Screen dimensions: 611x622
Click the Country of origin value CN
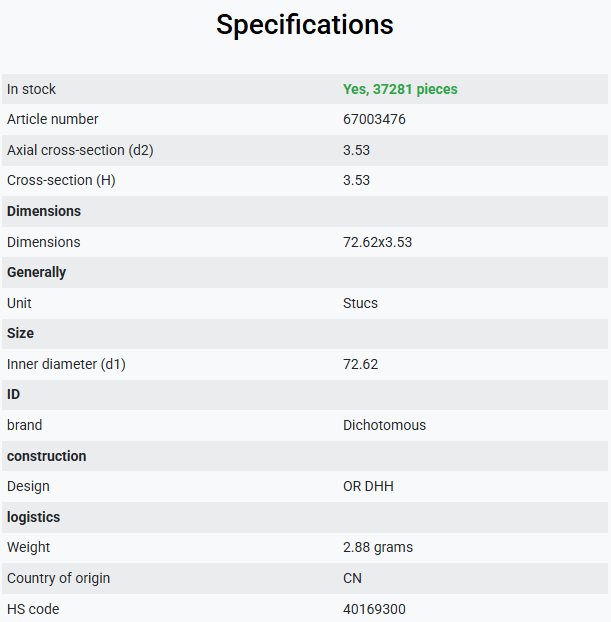(x=352, y=579)
